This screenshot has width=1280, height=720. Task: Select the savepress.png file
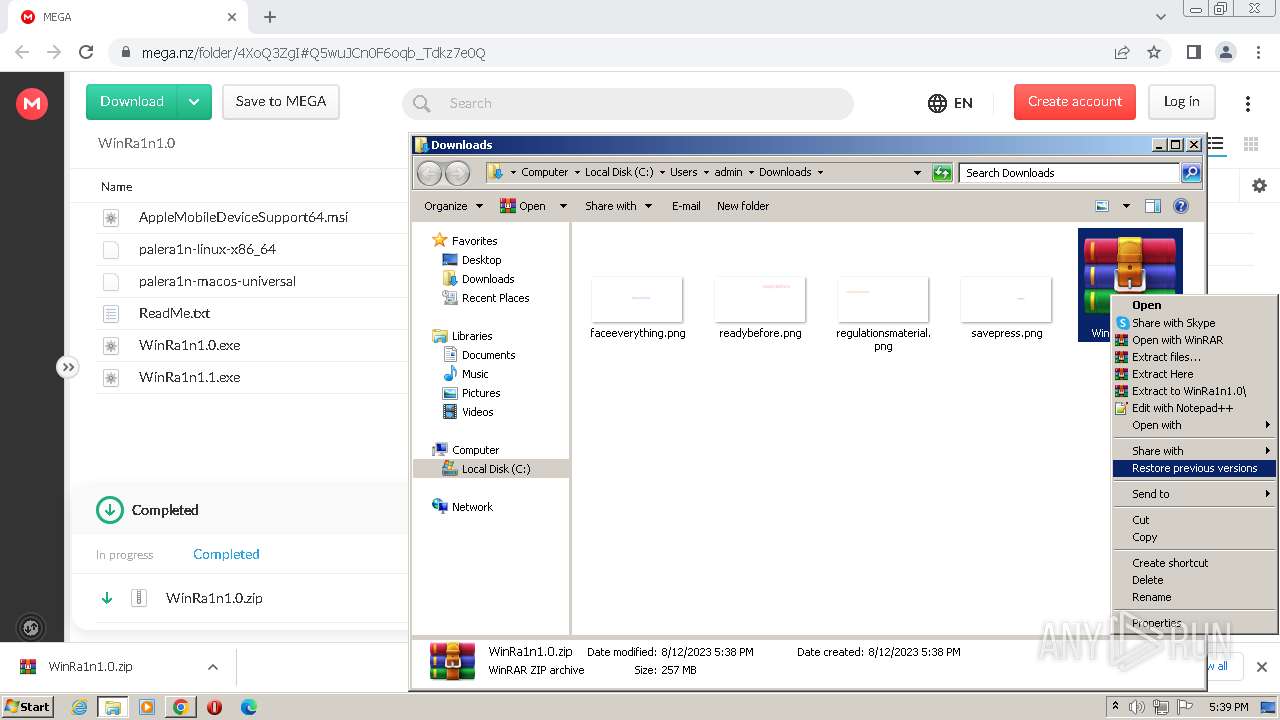point(1006,308)
